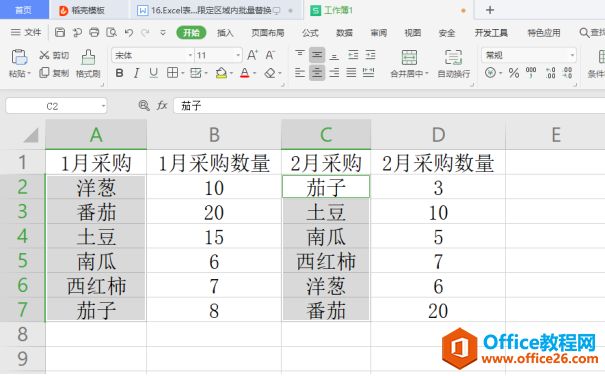Apply the percent style format

pos(514,73)
